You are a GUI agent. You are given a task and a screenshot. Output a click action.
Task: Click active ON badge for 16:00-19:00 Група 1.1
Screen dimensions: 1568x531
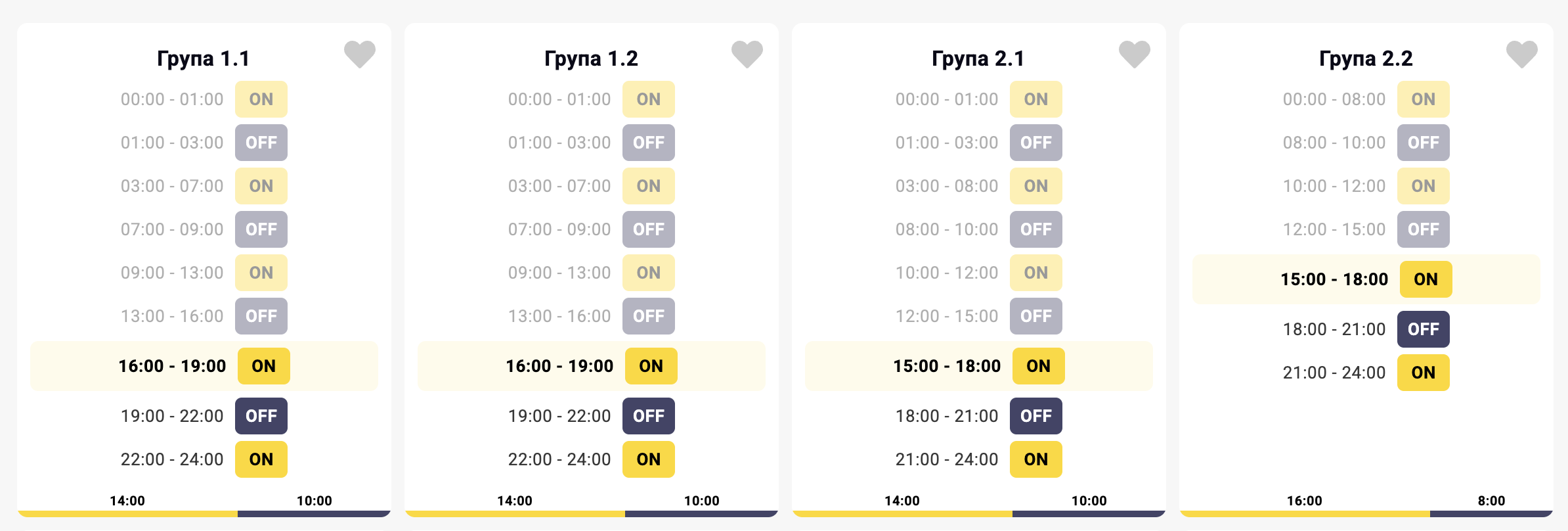[x=263, y=366]
